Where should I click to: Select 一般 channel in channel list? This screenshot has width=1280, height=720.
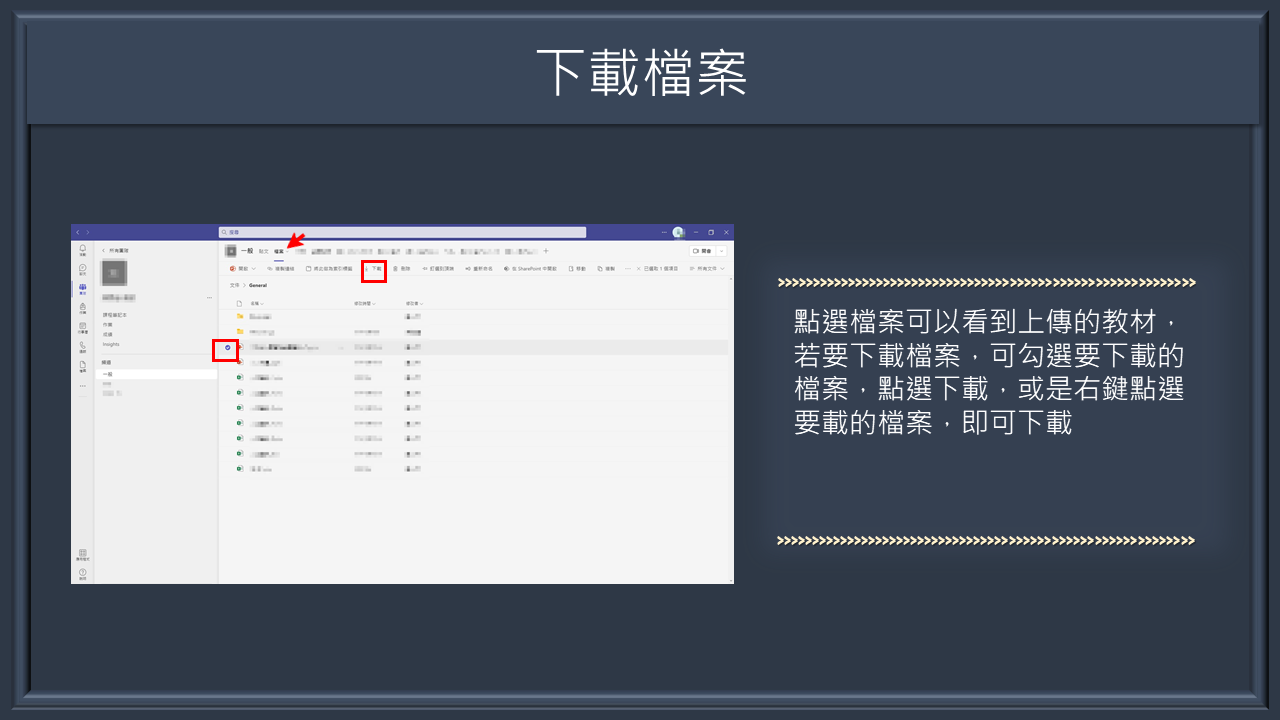(x=156, y=374)
